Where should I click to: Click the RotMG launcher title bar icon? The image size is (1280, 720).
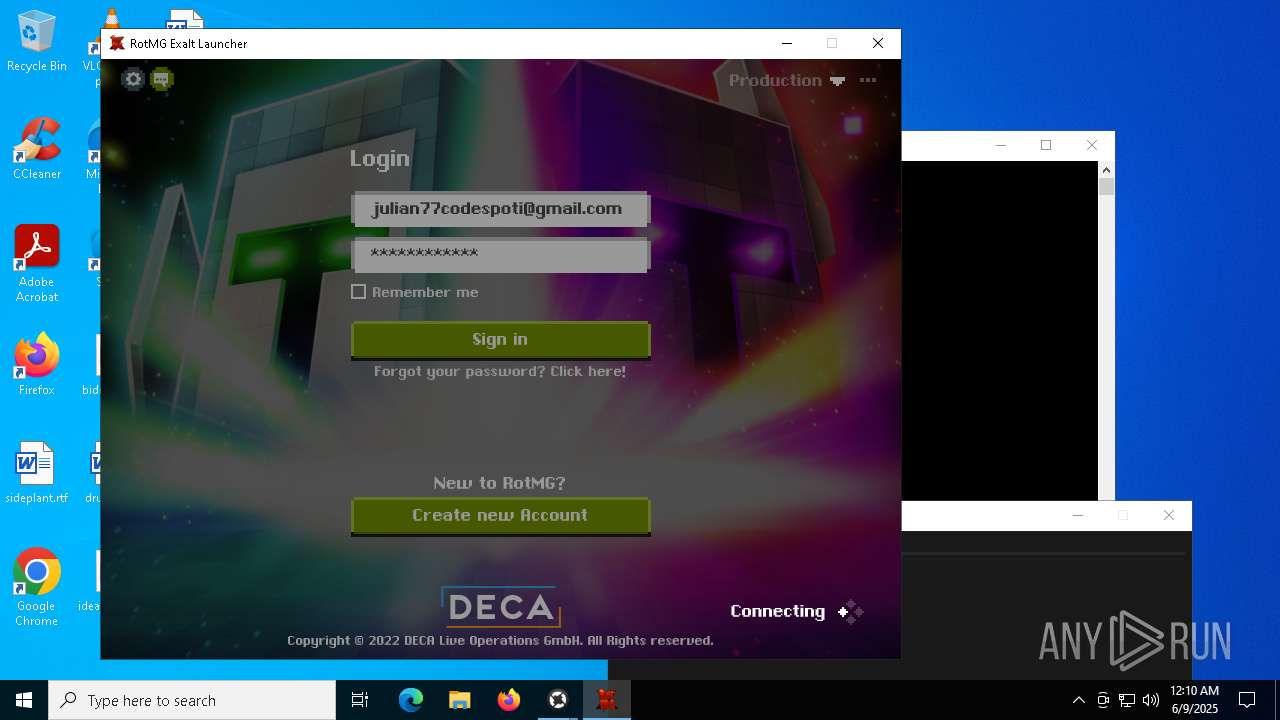click(x=117, y=44)
